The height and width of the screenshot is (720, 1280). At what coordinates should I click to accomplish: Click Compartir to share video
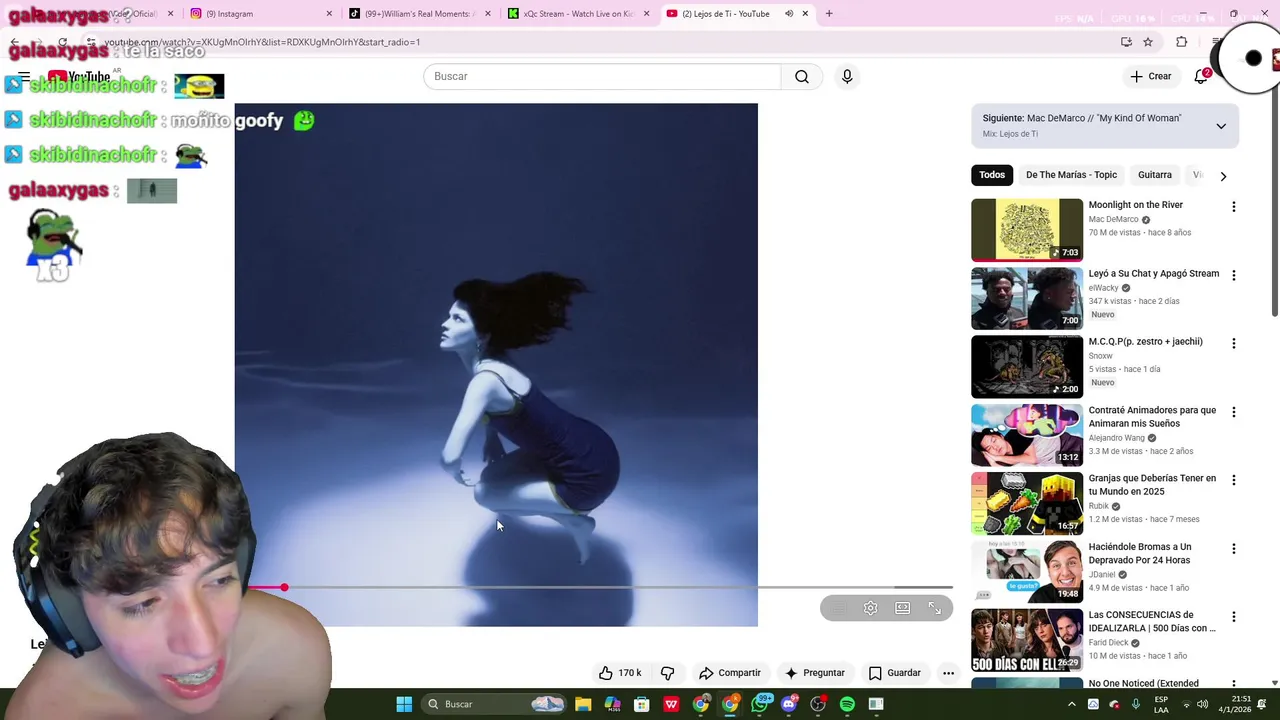point(730,673)
